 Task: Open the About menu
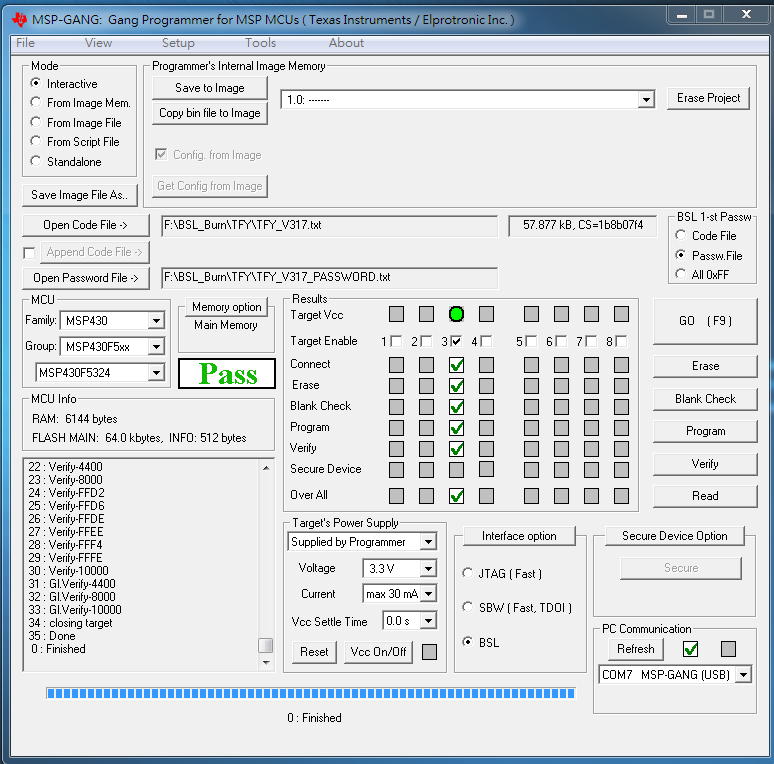[346, 43]
